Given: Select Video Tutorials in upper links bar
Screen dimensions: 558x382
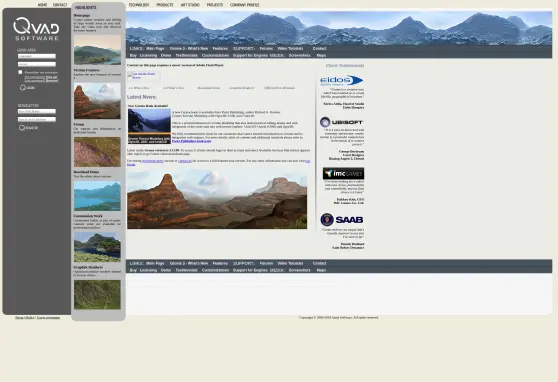Looking at the screenshot, I should point(290,48).
